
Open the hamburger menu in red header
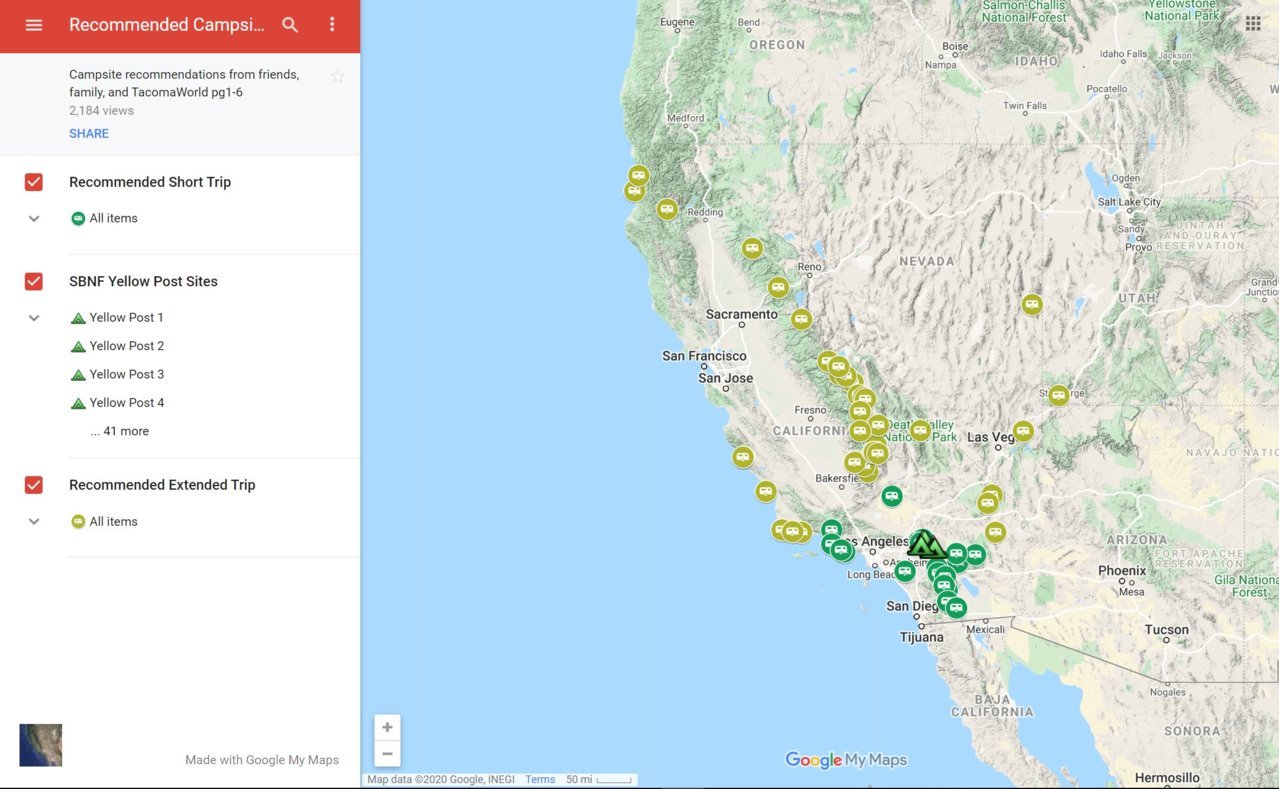34,25
